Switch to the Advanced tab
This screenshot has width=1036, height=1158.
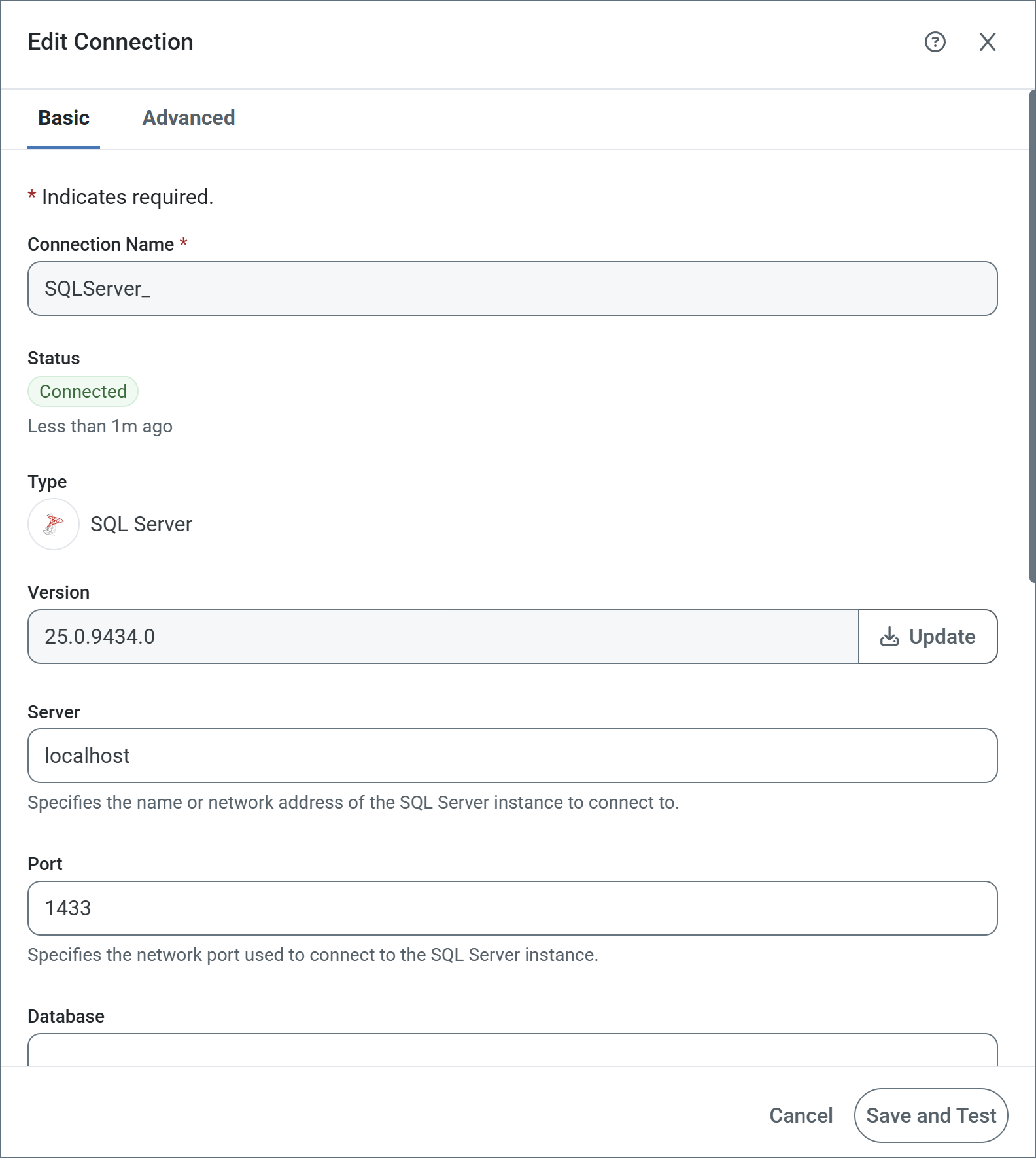click(x=188, y=118)
